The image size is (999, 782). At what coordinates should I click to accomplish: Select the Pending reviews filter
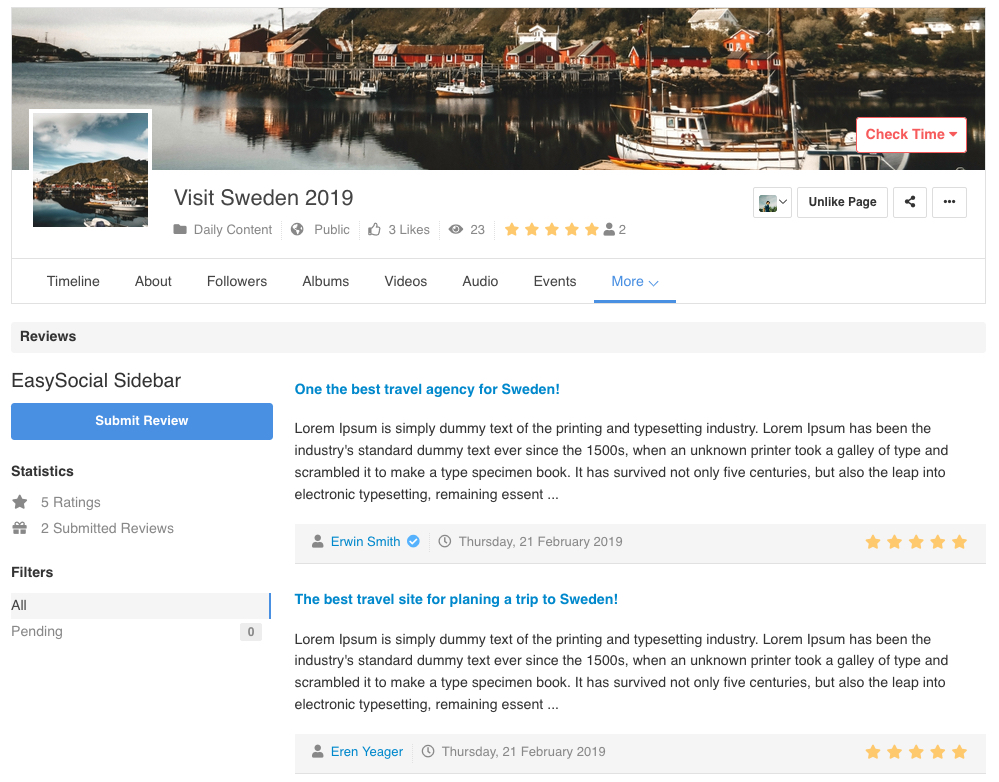coord(136,632)
